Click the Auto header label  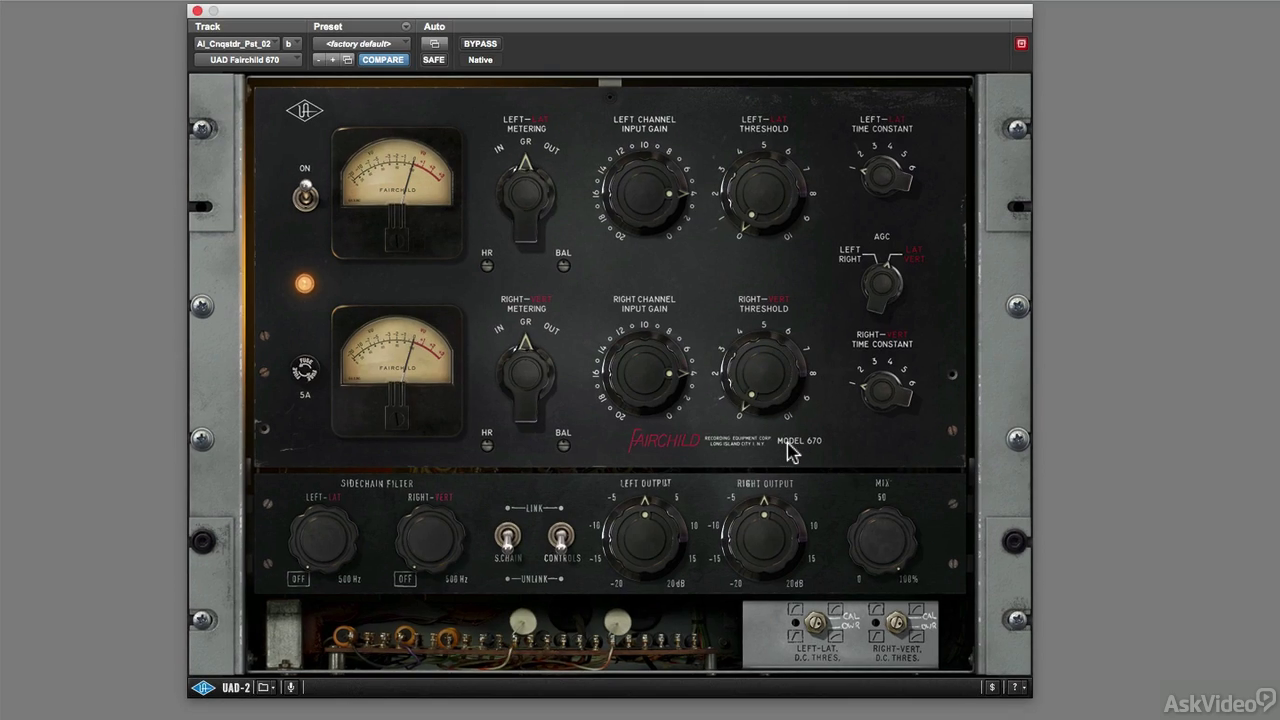(x=434, y=27)
